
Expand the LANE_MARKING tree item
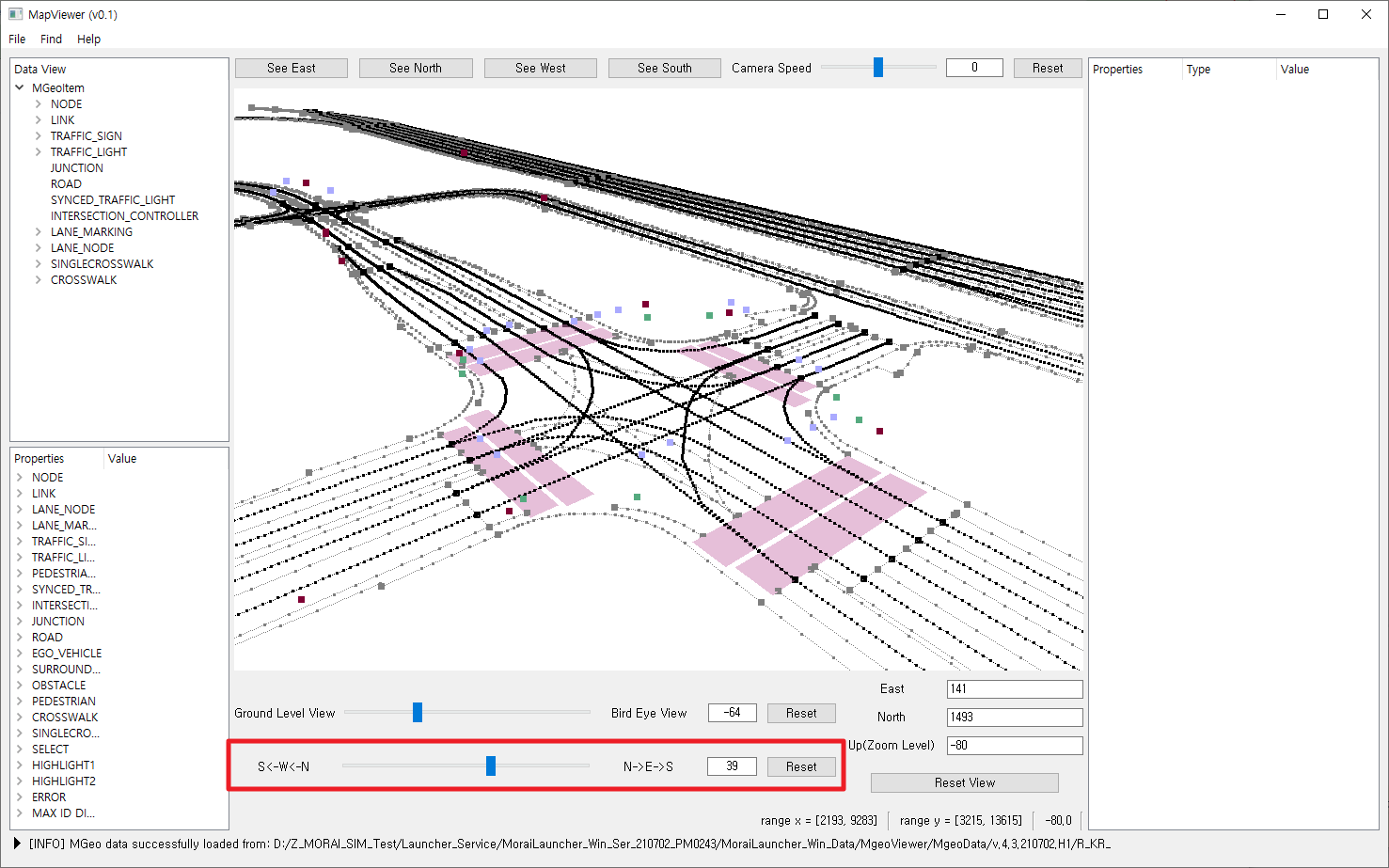(x=39, y=232)
